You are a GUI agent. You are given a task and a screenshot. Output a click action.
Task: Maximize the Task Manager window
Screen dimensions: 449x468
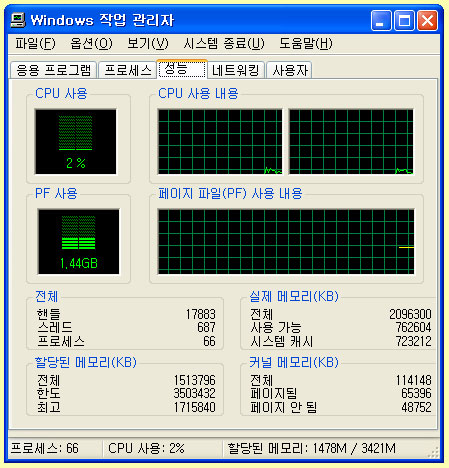pos(404,21)
